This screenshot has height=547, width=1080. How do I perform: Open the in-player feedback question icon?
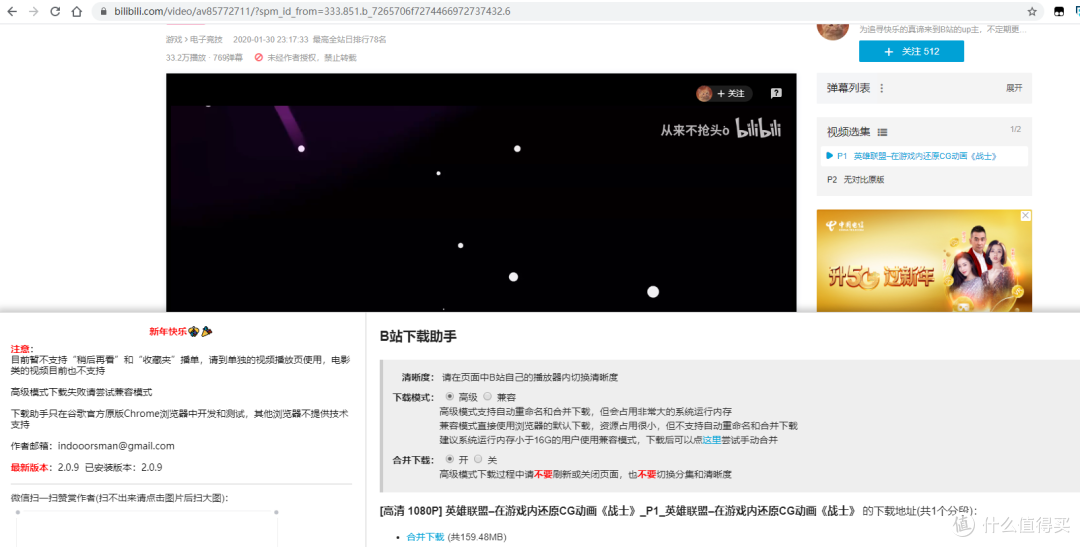point(776,93)
